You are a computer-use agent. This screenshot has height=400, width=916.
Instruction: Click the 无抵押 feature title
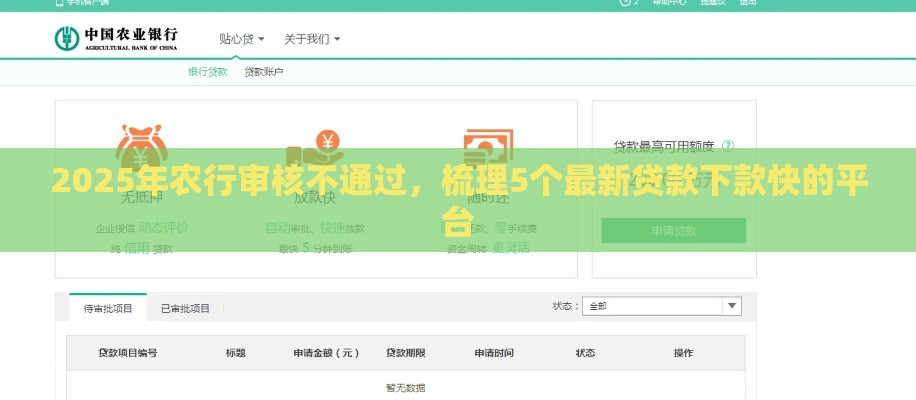tap(141, 197)
